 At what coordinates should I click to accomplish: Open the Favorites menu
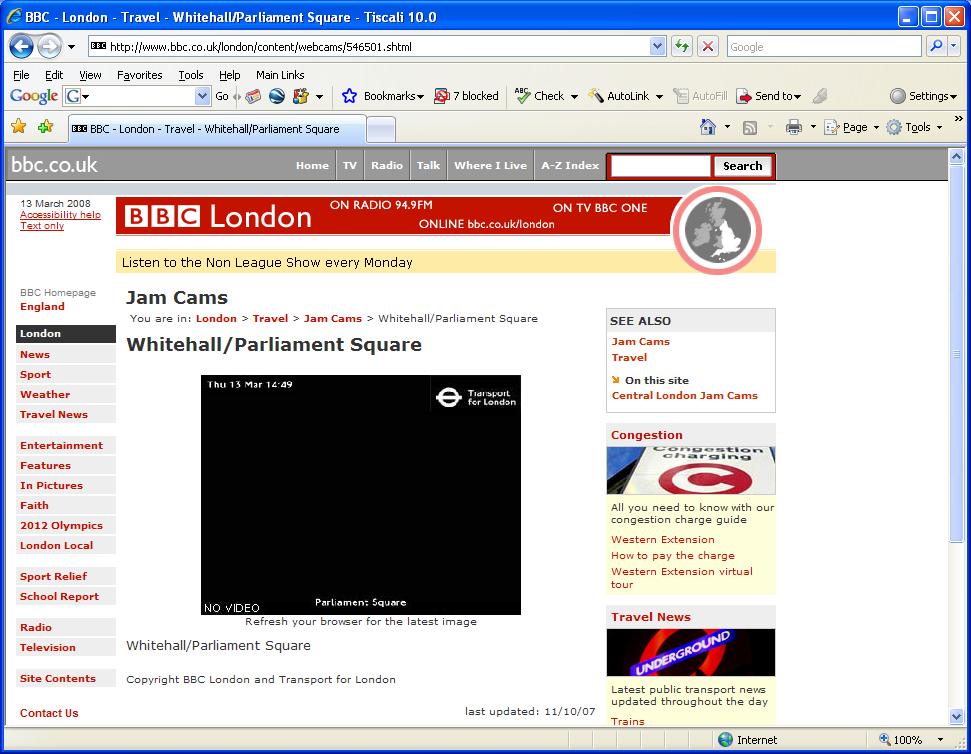(x=139, y=74)
